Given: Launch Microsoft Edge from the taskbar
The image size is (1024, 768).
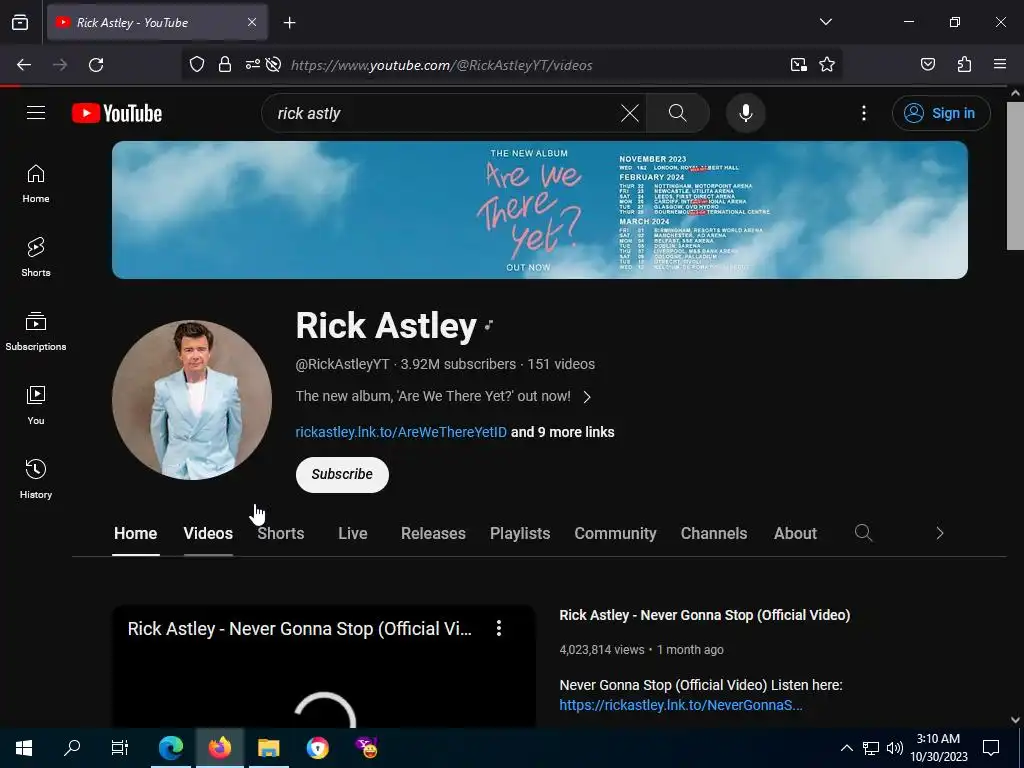Looking at the screenshot, I should [171, 748].
